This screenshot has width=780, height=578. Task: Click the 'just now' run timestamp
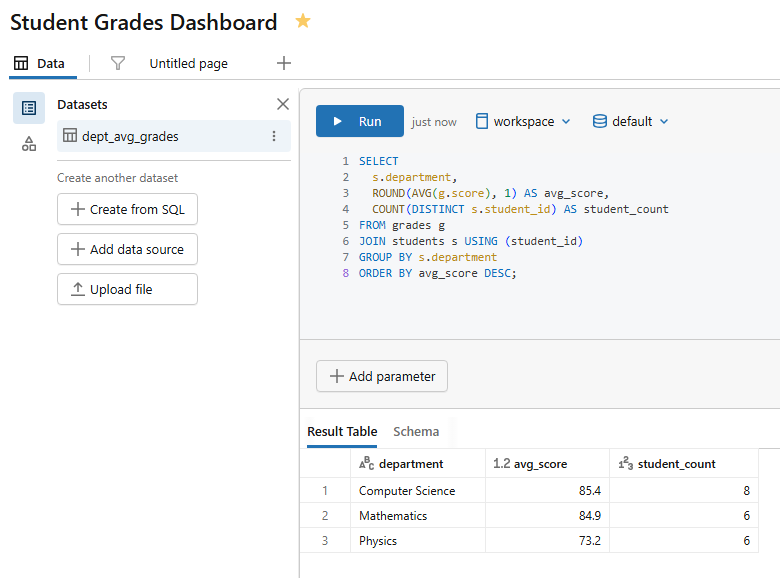click(x=434, y=122)
